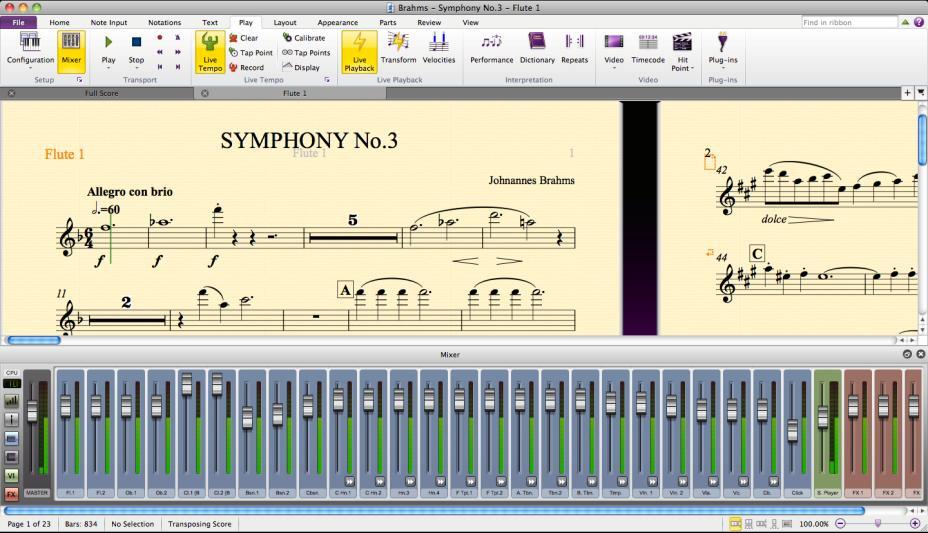
Task: Click the rewind transport button
Action: (x=160, y=52)
